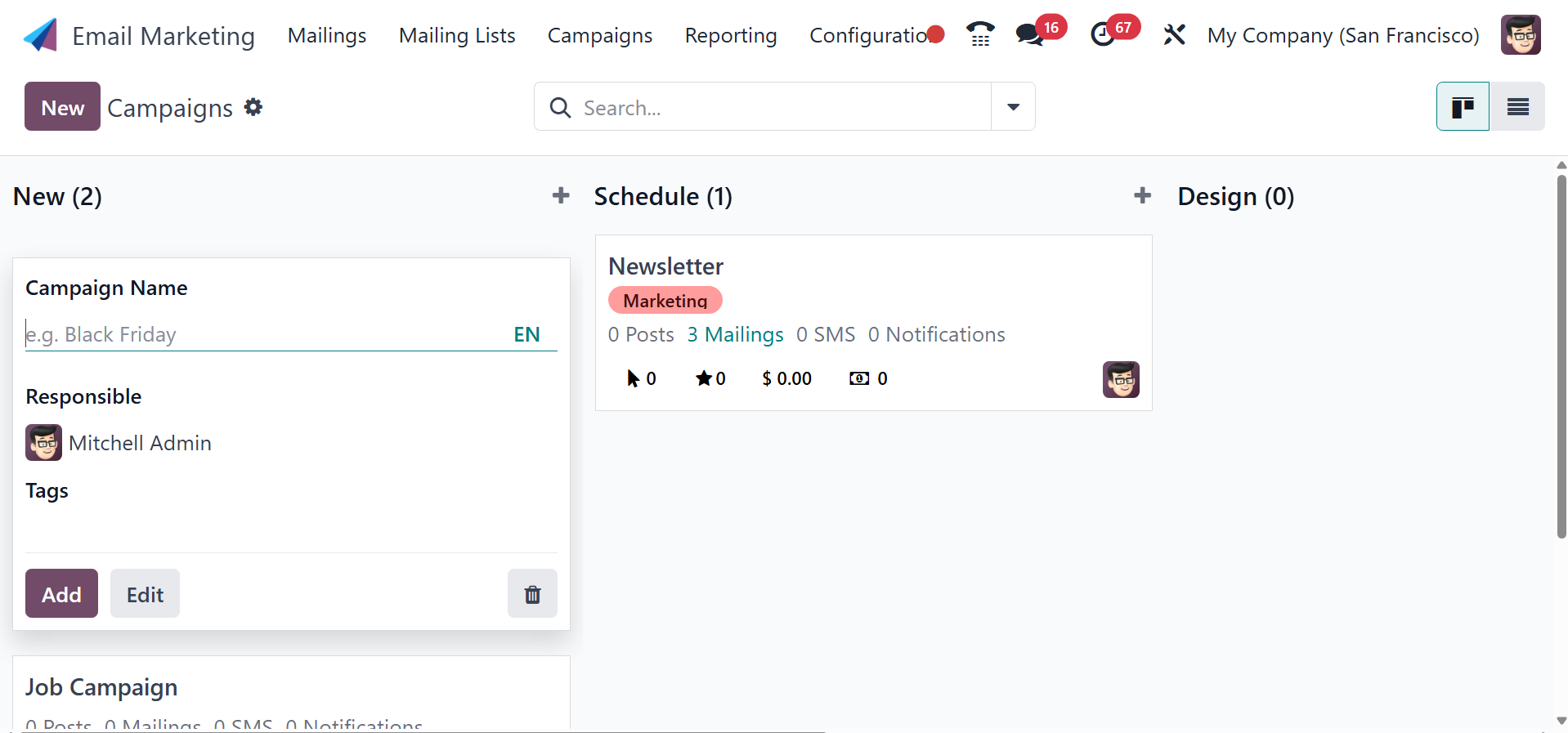Open user account menu avatar
This screenshot has height=733, width=1568.
click(x=1521, y=35)
